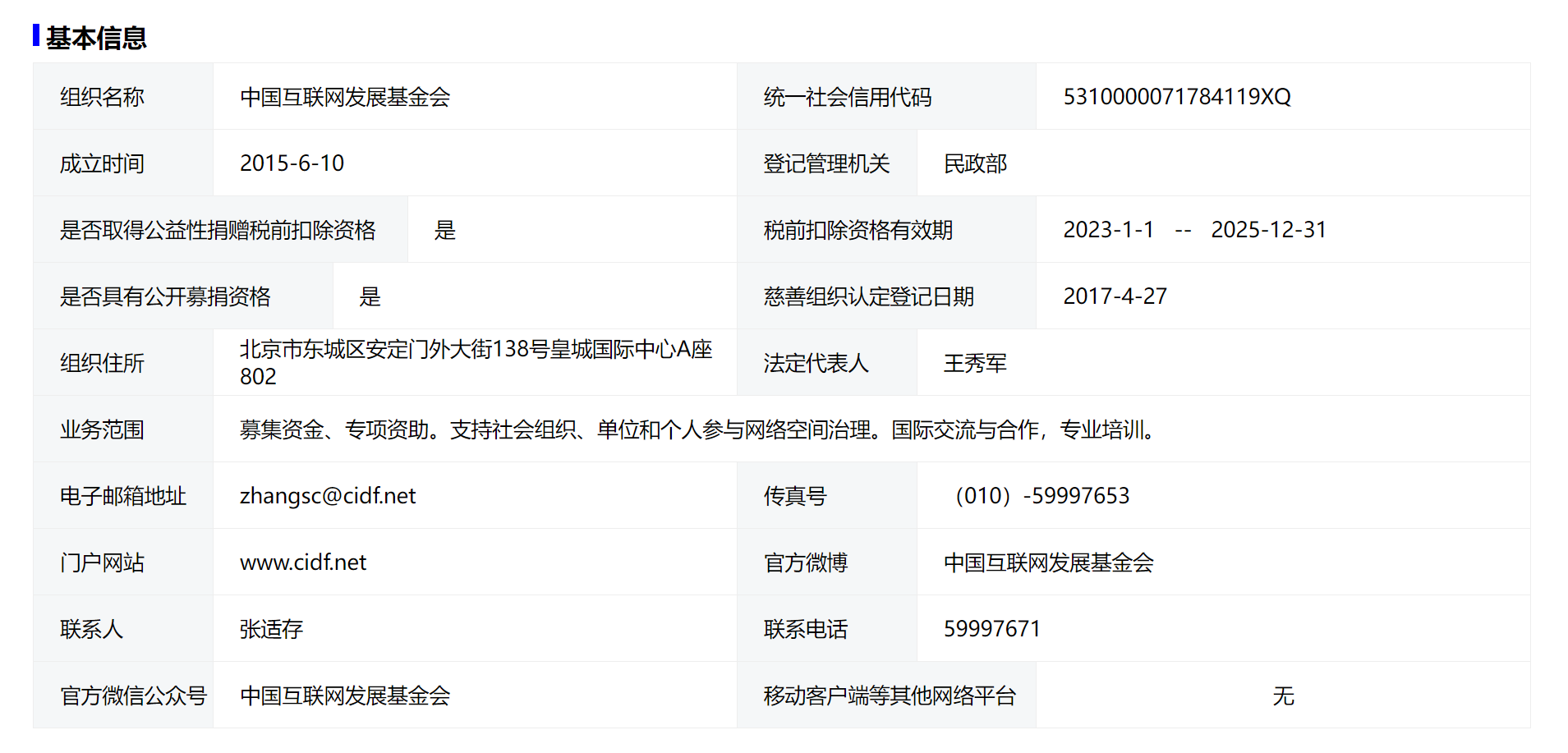The image size is (1568, 753).
Task: Select 是否取得公益性捐赠税前扣除资格 label
Action: tap(218, 230)
